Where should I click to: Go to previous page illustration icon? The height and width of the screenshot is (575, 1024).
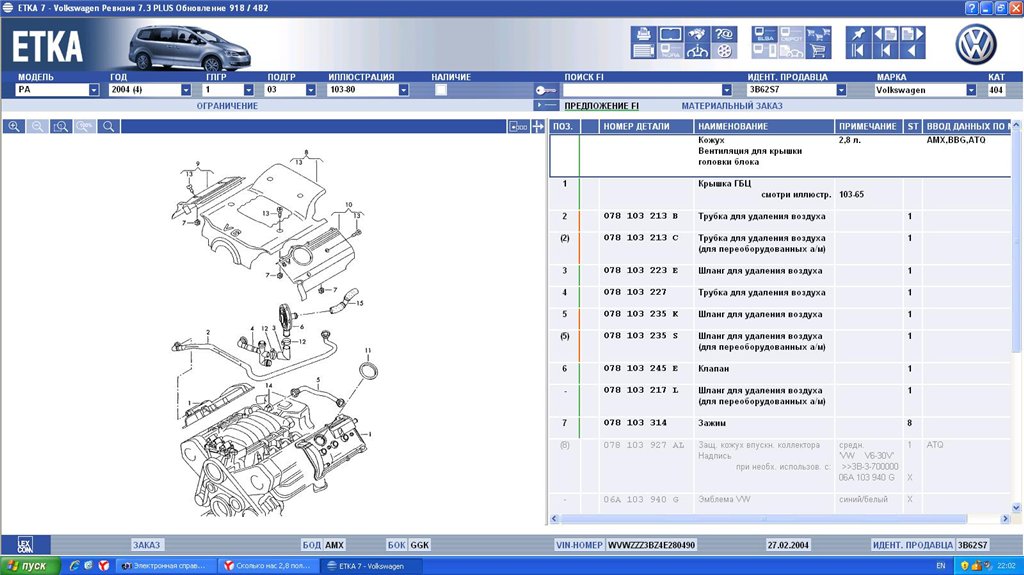tap(886, 34)
